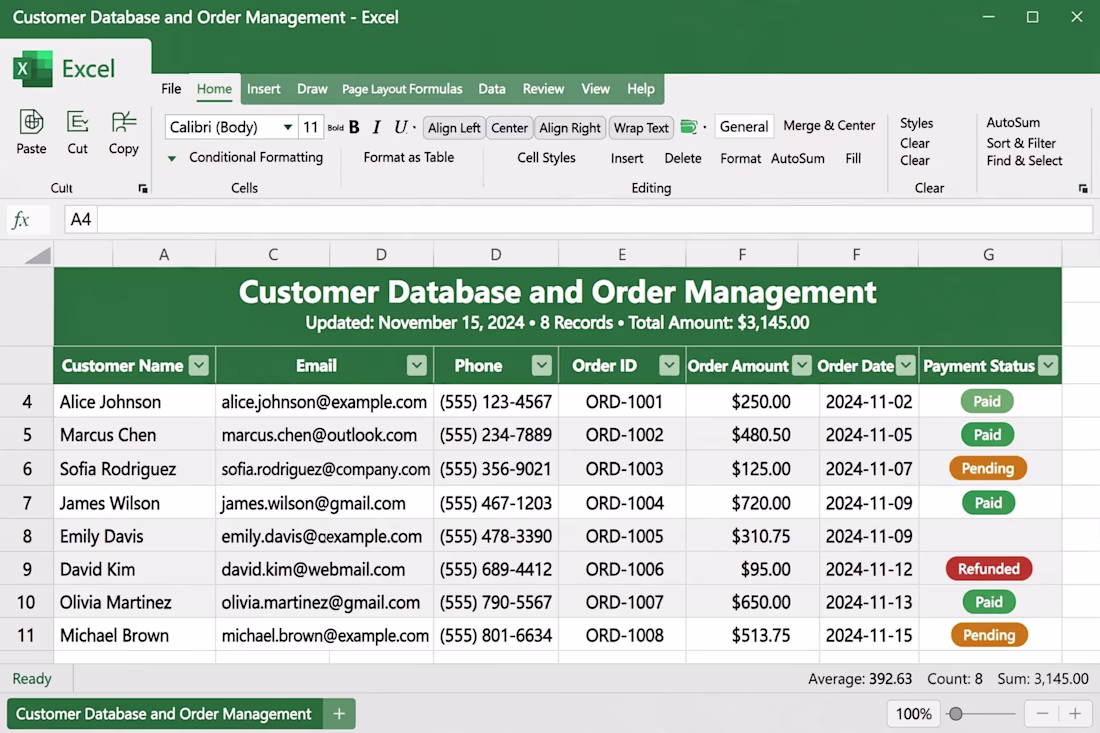
Task: Toggle Align Right alignment
Action: click(x=570, y=128)
